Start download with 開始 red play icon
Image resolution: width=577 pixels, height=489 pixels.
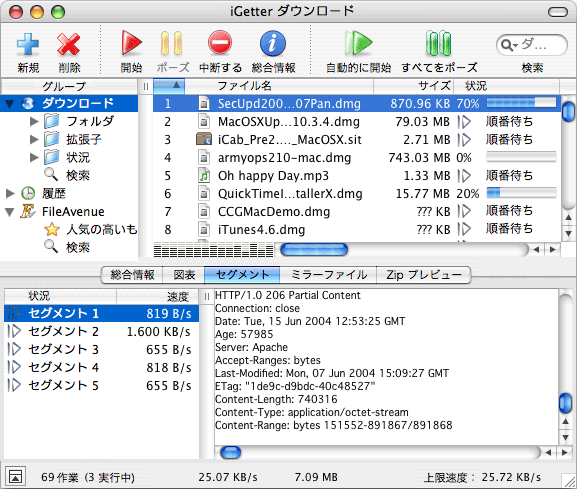(131, 43)
